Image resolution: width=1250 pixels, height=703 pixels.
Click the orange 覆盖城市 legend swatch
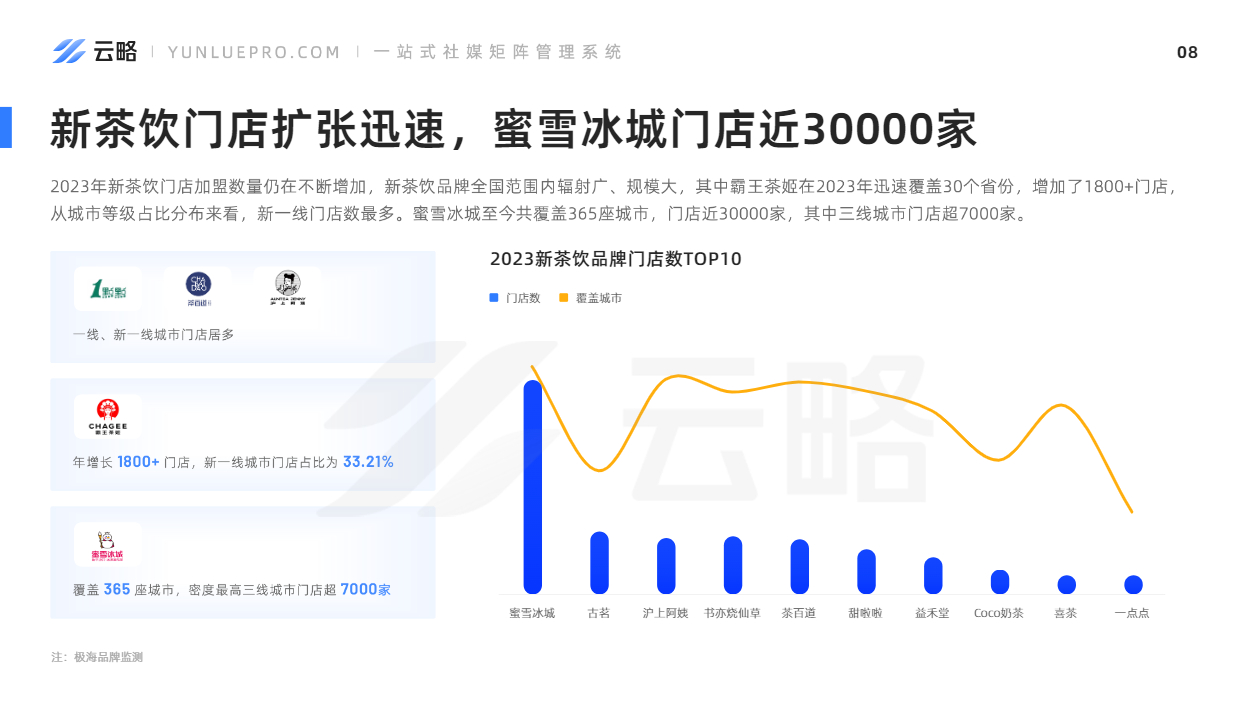(x=564, y=298)
